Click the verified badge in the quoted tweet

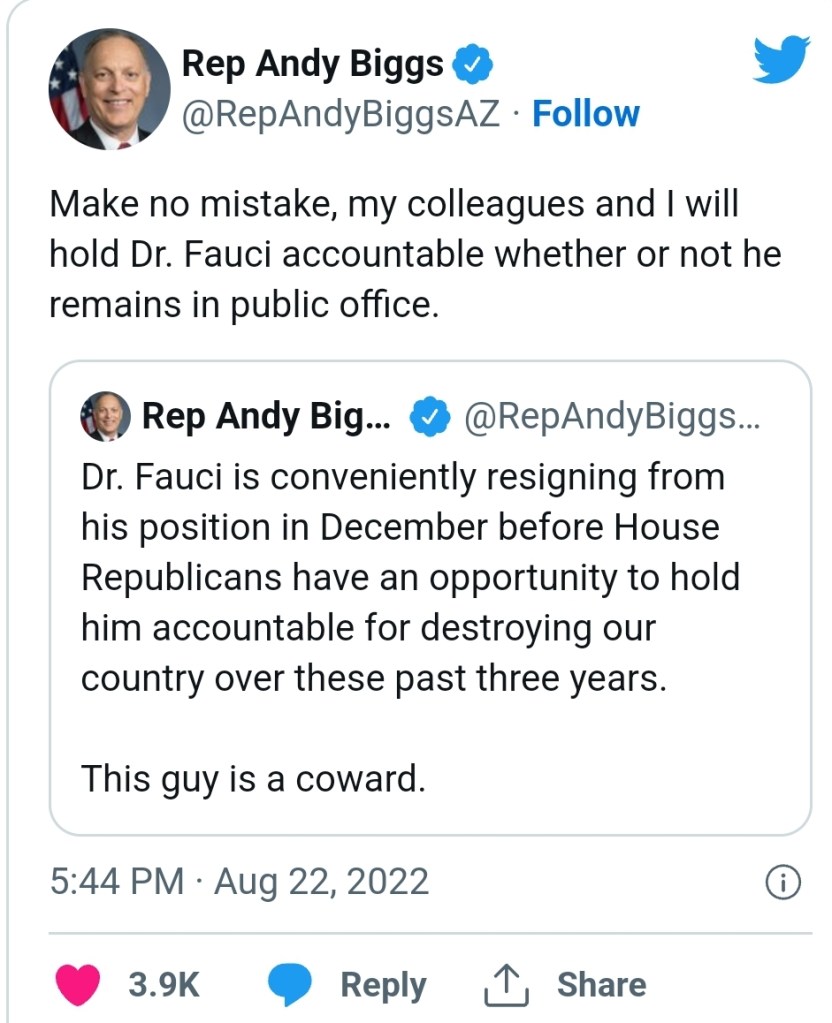click(x=431, y=416)
